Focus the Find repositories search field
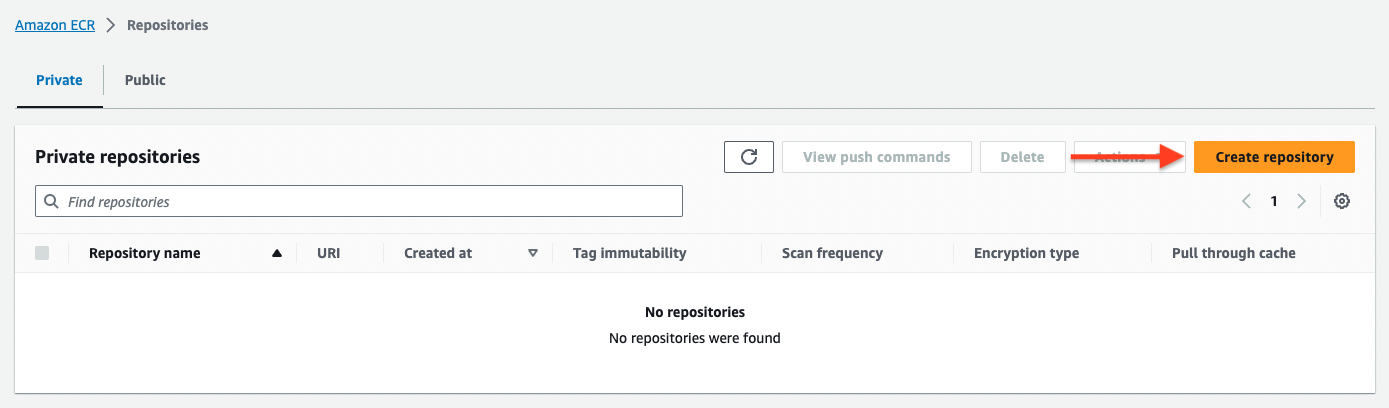 (x=359, y=201)
